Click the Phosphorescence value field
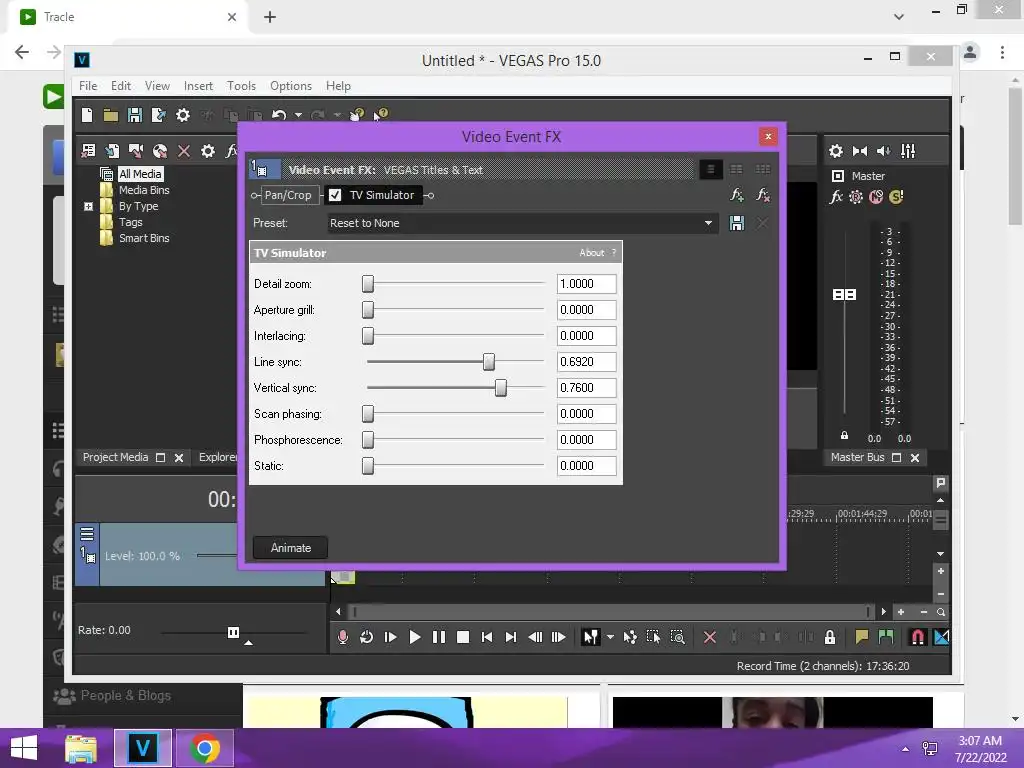 point(586,440)
